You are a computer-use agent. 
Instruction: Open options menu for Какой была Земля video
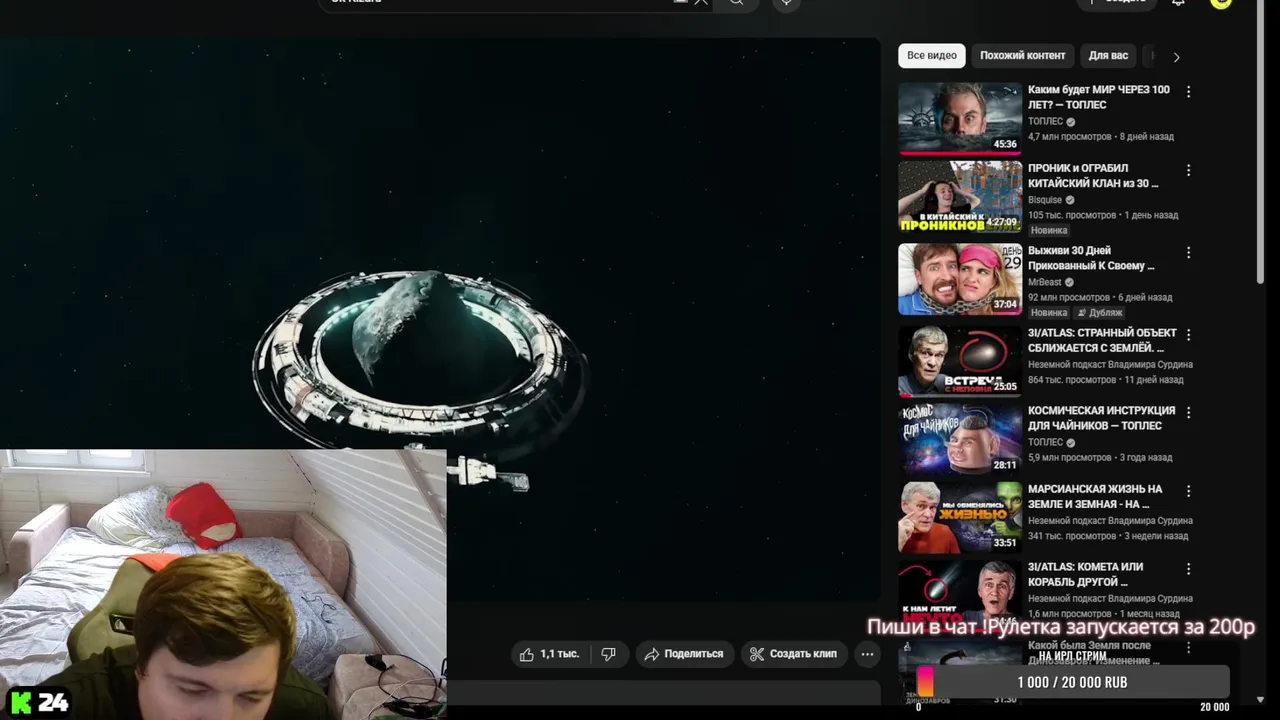(1188, 647)
